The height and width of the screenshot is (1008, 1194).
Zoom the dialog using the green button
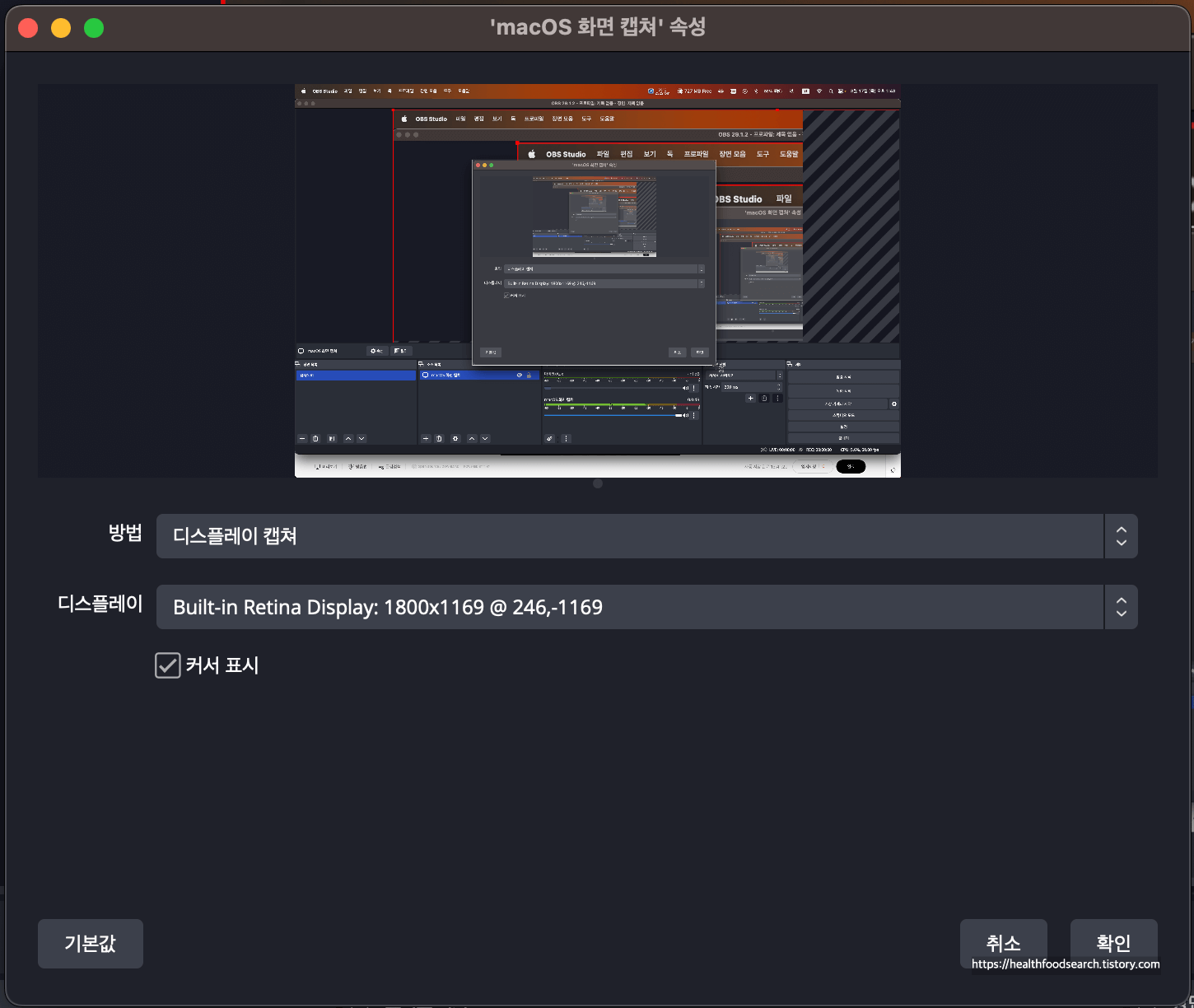click(94, 28)
